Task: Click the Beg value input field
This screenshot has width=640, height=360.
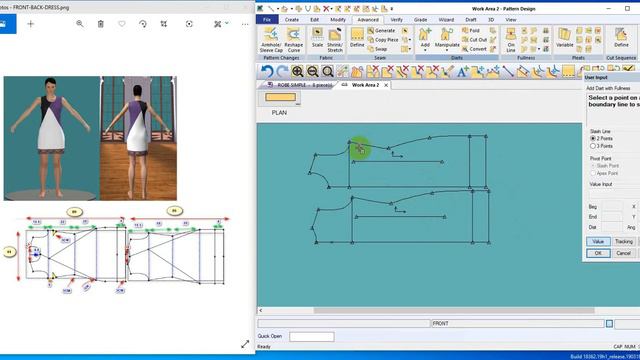Action: [x=612, y=207]
